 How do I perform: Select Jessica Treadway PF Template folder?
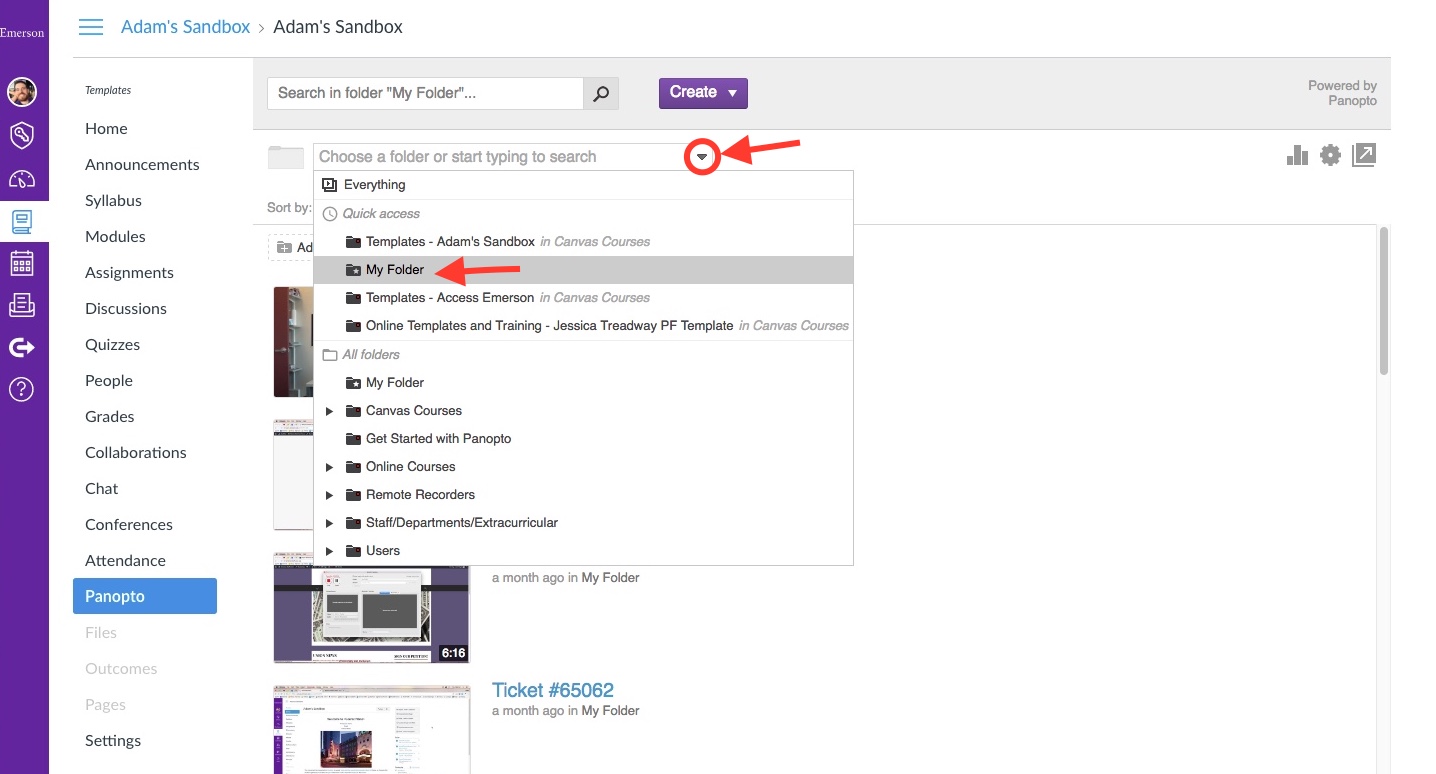pyautogui.click(x=583, y=326)
